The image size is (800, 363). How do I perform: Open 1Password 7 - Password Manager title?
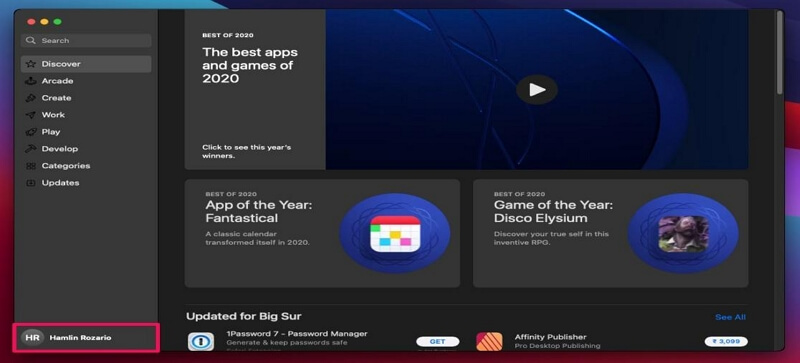pyautogui.click(x=297, y=333)
